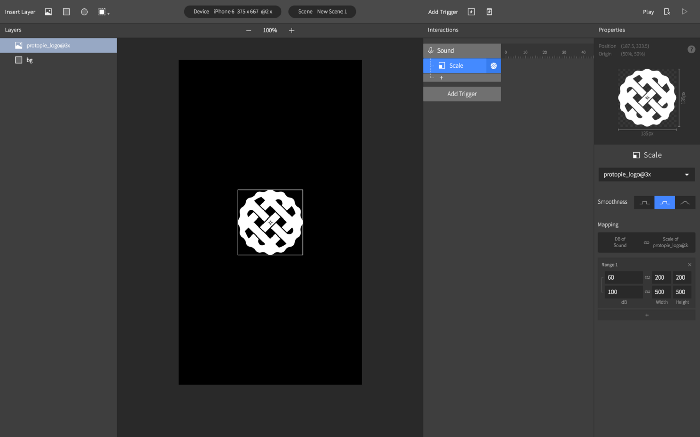Insert an oval layer from toolbar
The width and height of the screenshot is (700, 437).
(84, 12)
